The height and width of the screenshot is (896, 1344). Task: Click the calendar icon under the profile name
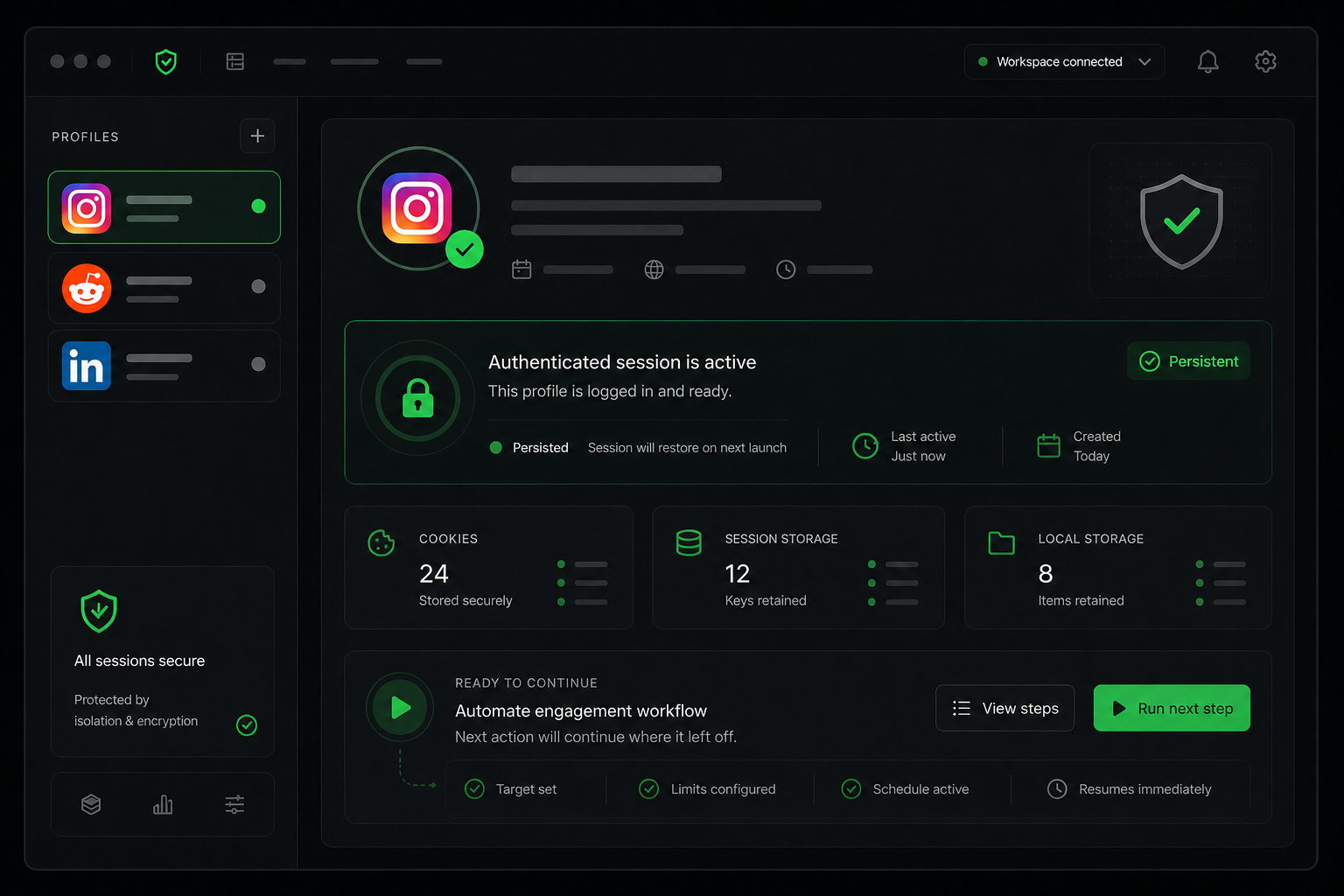pos(521,269)
